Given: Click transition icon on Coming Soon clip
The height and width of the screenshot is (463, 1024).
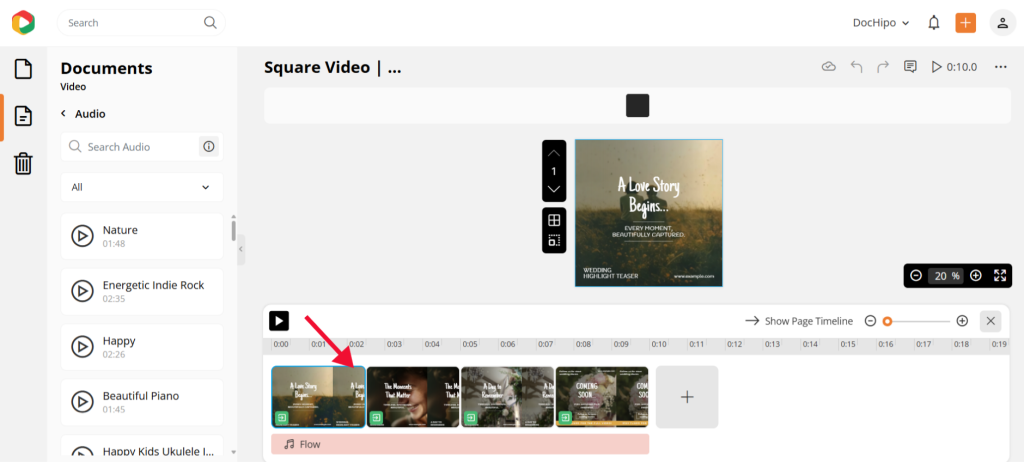Looking at the screenshot, I should pos(566,418).
